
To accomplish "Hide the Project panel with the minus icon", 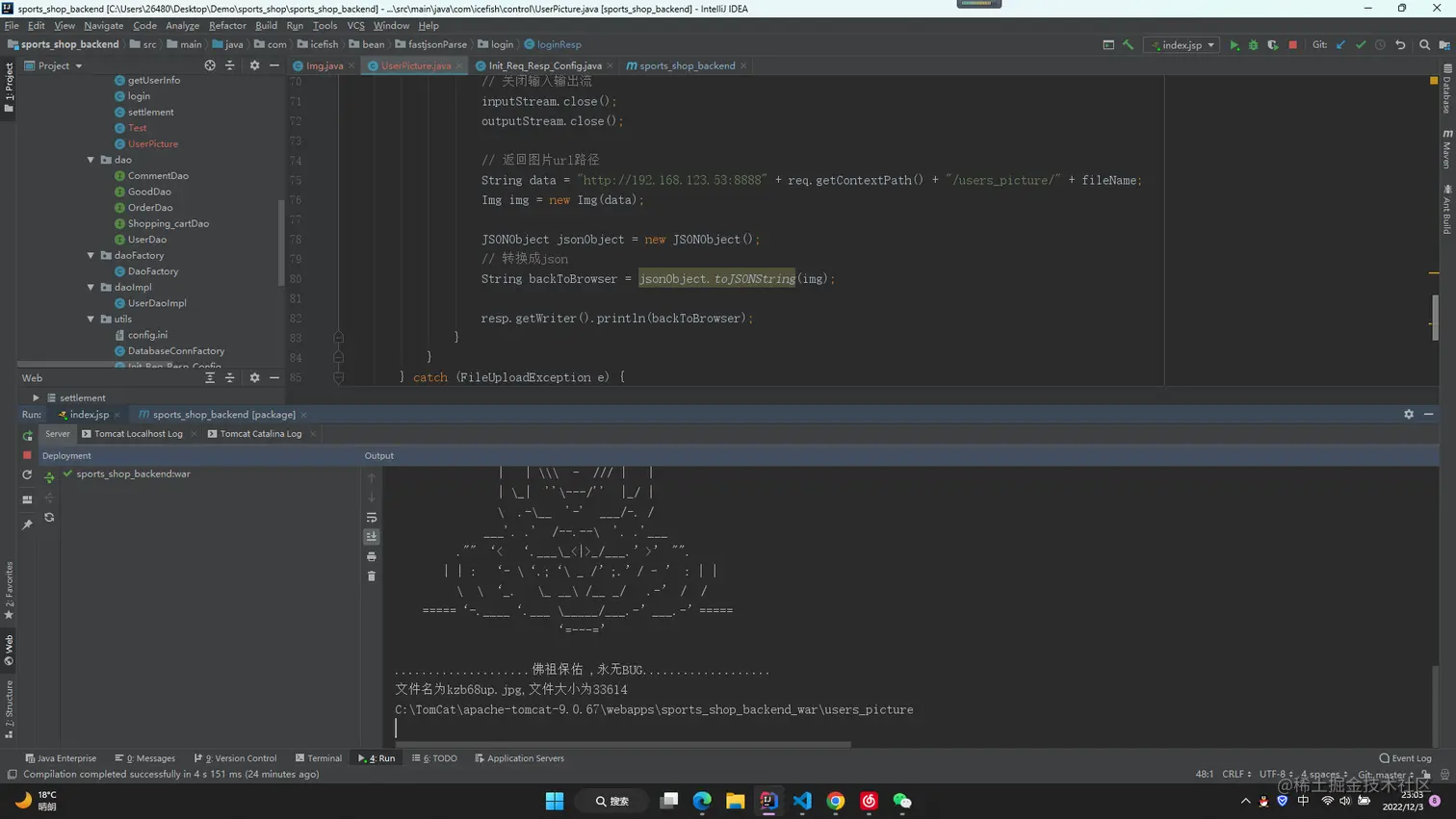I will click(274, 65).
